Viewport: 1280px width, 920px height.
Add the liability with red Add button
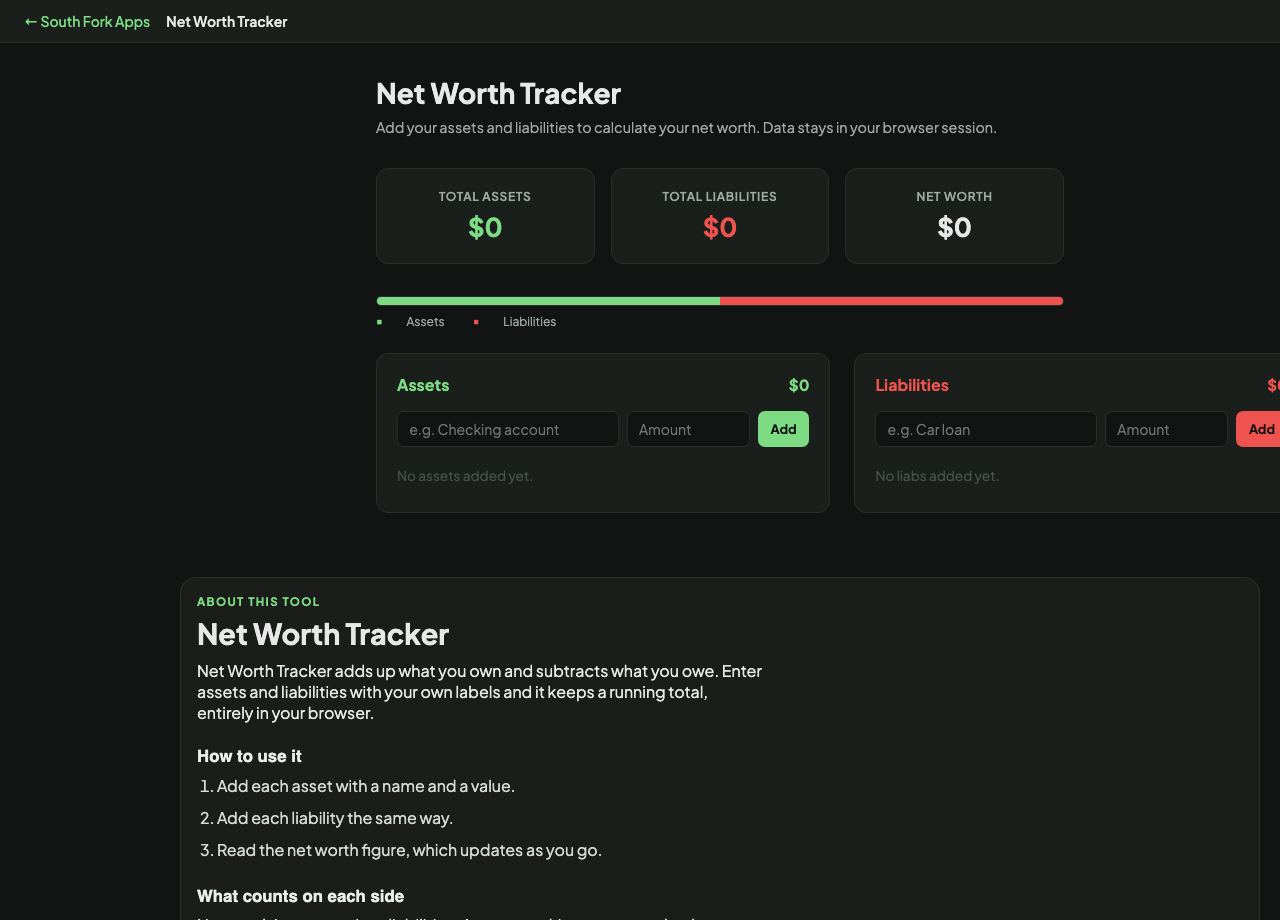pyautogui.click(x=1258, y=429)
